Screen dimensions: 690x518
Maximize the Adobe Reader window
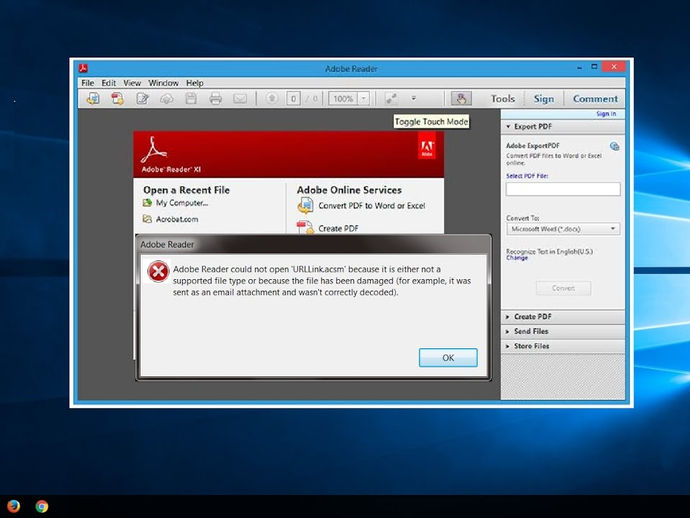[x=594, y=67]
